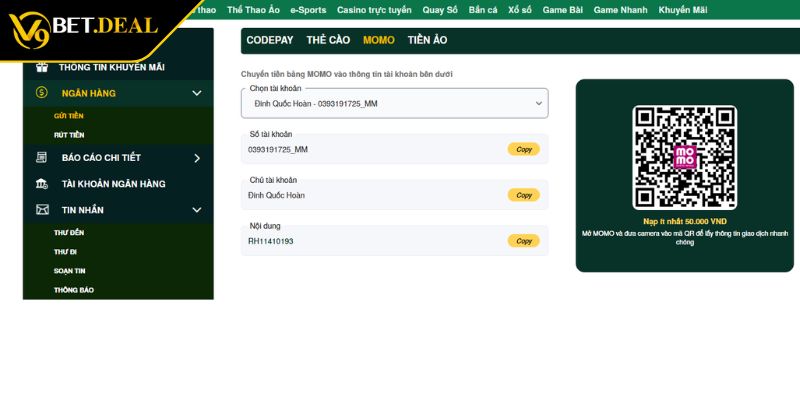Screen dimensions: 800x400
Task: Collapse the Ngân Hàng section chevron
Action: point(197,93)
